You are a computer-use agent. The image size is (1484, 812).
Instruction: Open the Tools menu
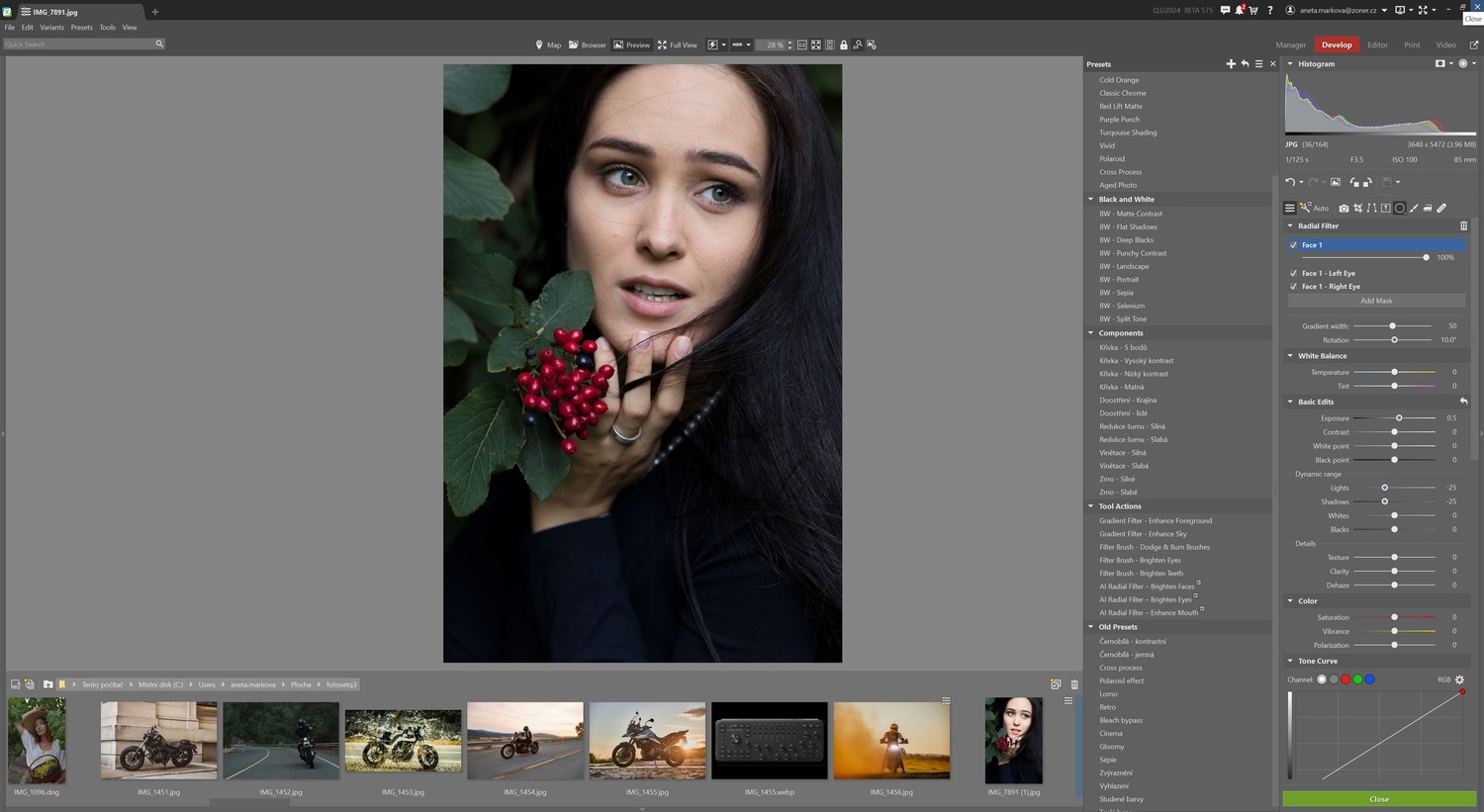click(107, 28)
